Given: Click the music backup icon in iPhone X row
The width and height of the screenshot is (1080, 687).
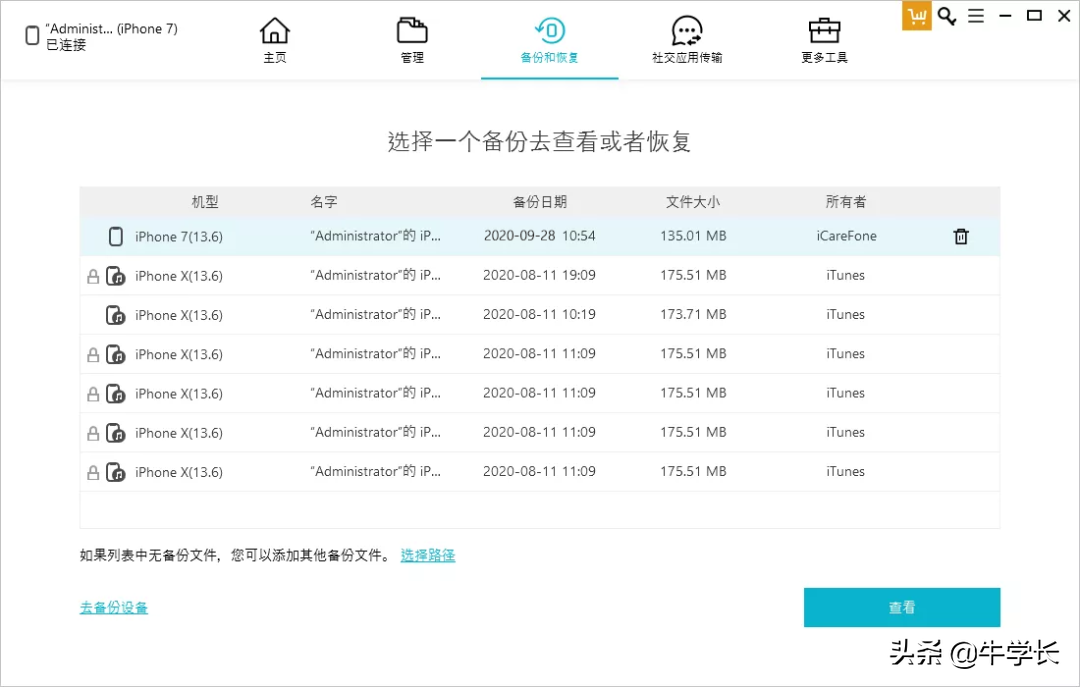Looking at the screenshot, I should (x=115, y=275).
